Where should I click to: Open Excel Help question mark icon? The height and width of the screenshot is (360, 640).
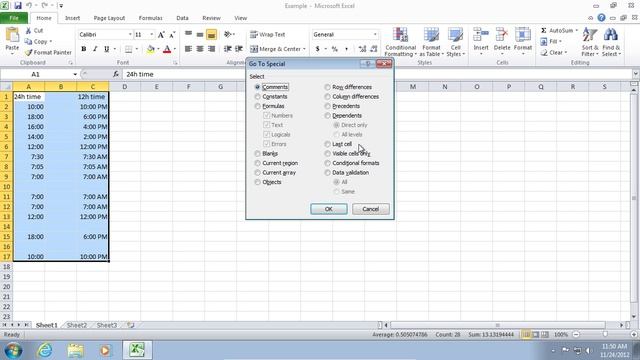coord(601,18)
